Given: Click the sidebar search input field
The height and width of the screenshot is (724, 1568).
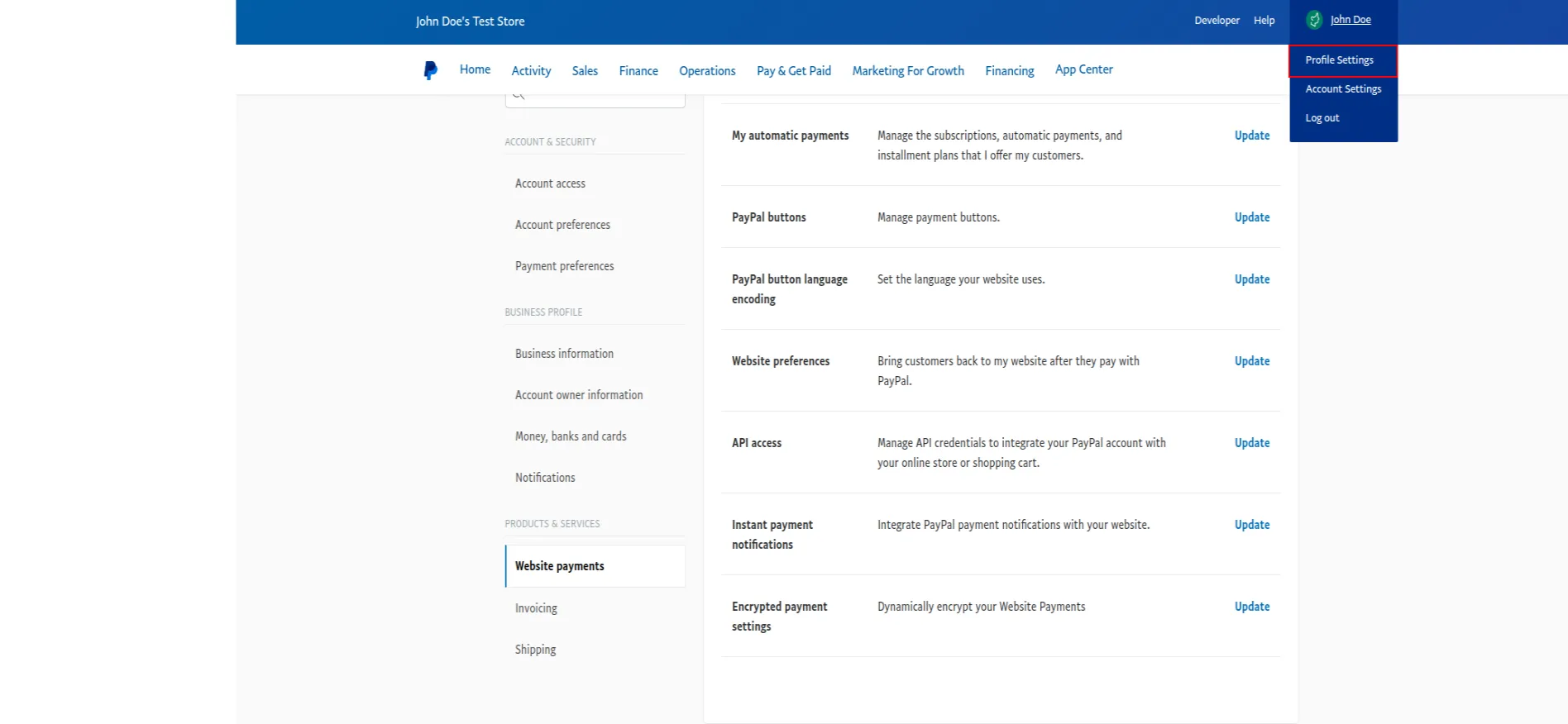Looking at the screenshot, I should (595, 100).
